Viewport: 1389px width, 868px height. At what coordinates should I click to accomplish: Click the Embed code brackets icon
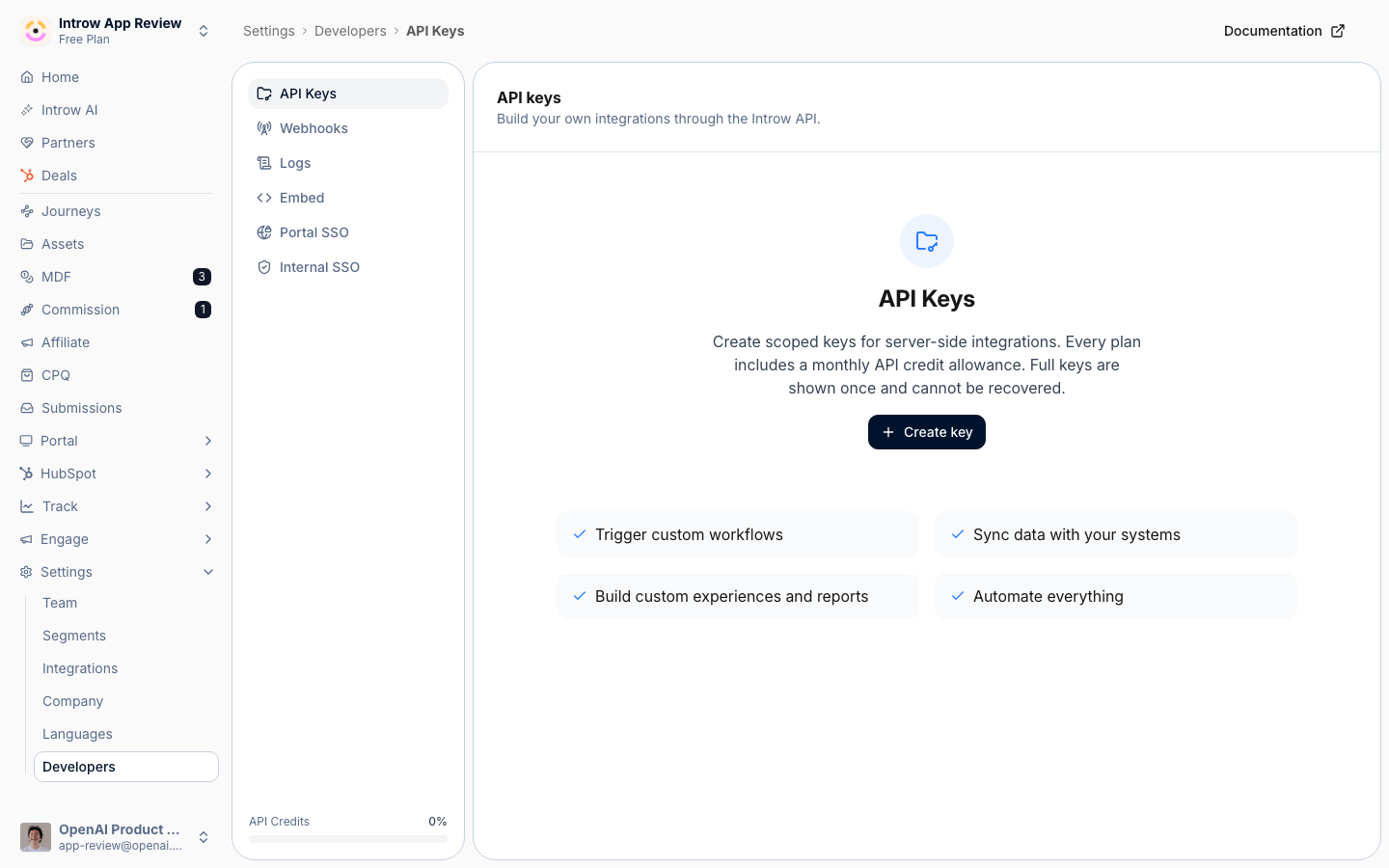coord(264,198)
